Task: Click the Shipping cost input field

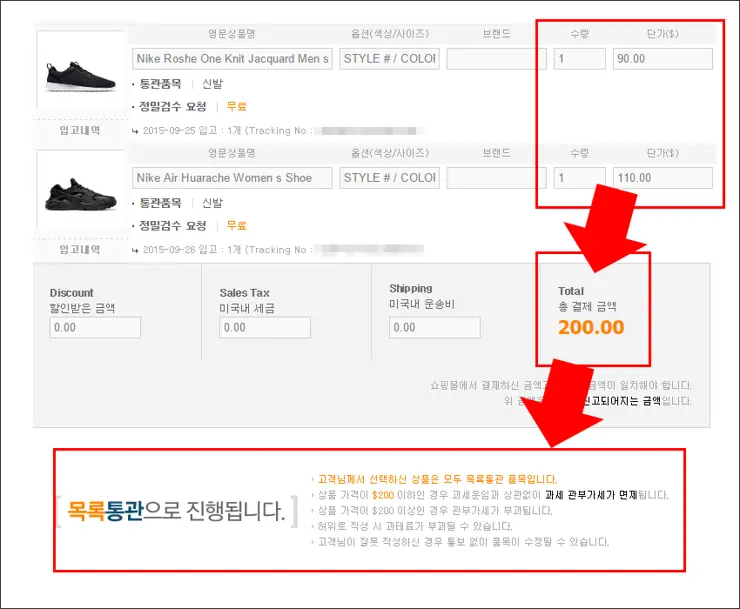Action: click(x=434, y=327)
